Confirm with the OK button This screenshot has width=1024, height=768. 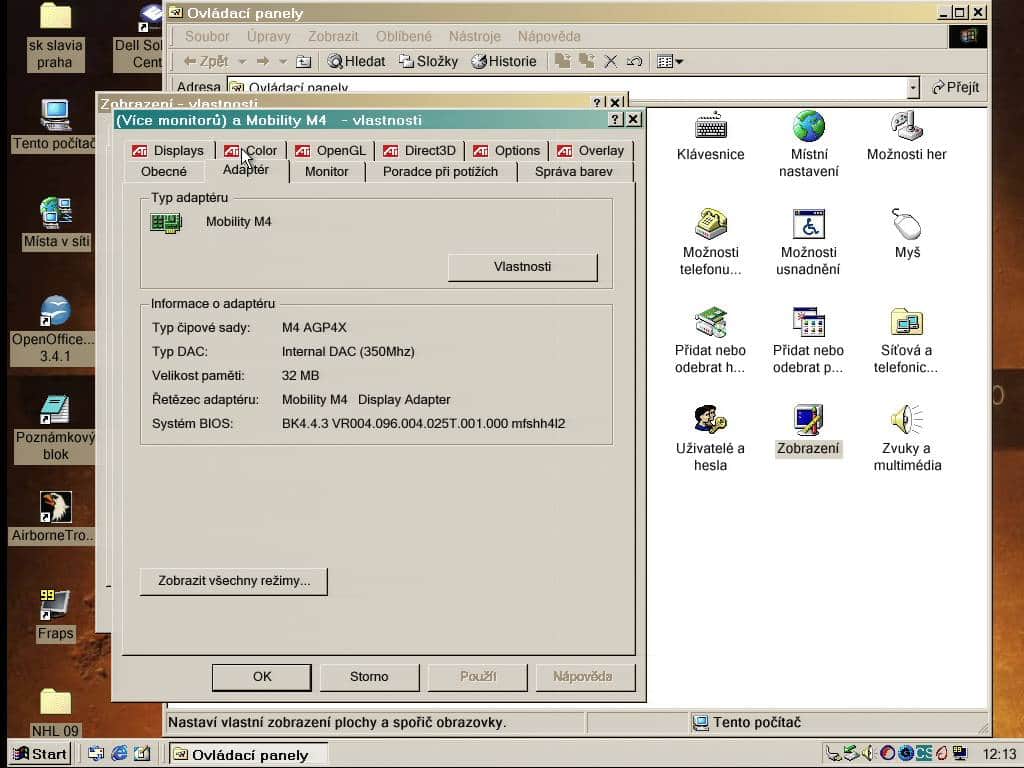(262, 677)
